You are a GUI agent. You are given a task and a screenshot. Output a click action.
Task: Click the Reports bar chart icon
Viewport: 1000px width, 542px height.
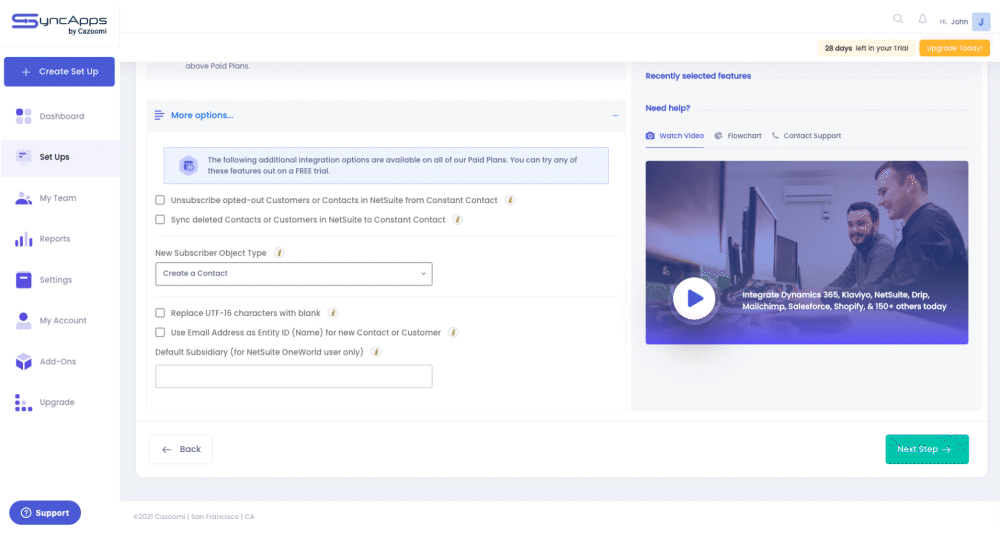24,239
